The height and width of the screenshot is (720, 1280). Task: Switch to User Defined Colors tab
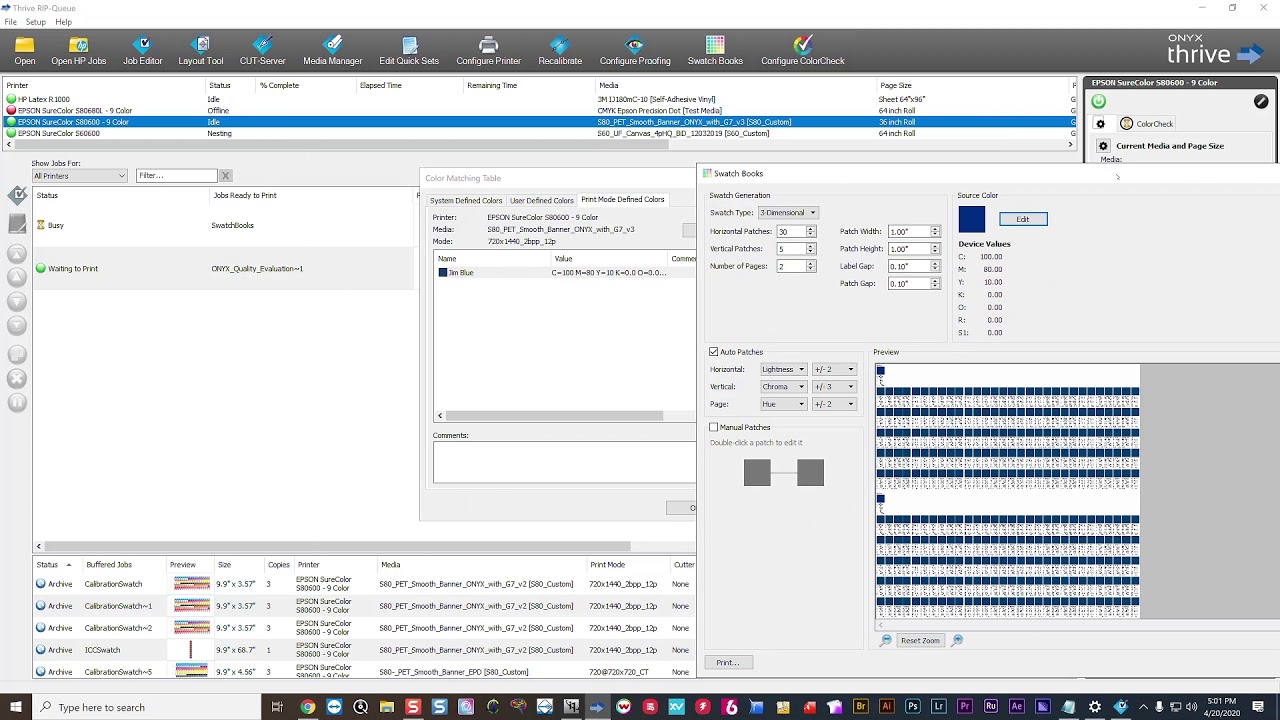(x=542, y=200)
